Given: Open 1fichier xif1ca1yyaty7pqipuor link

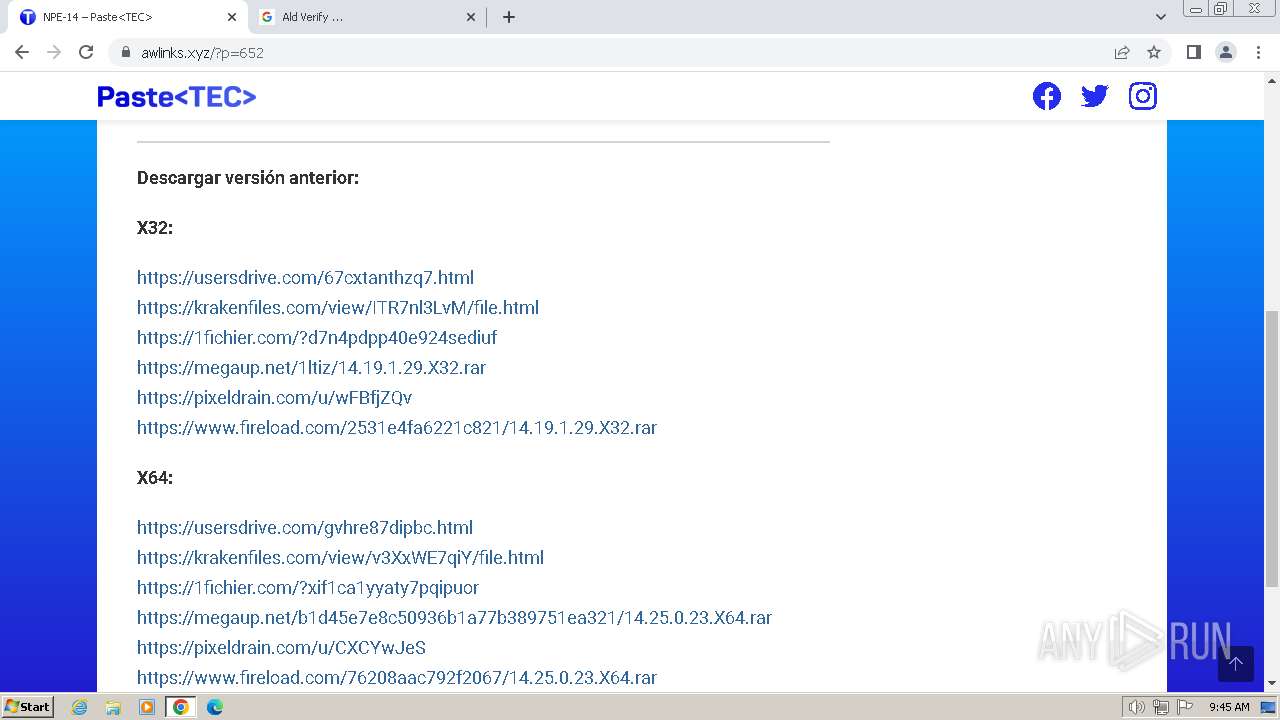Looking at the screenshot, I should [308, 587].
